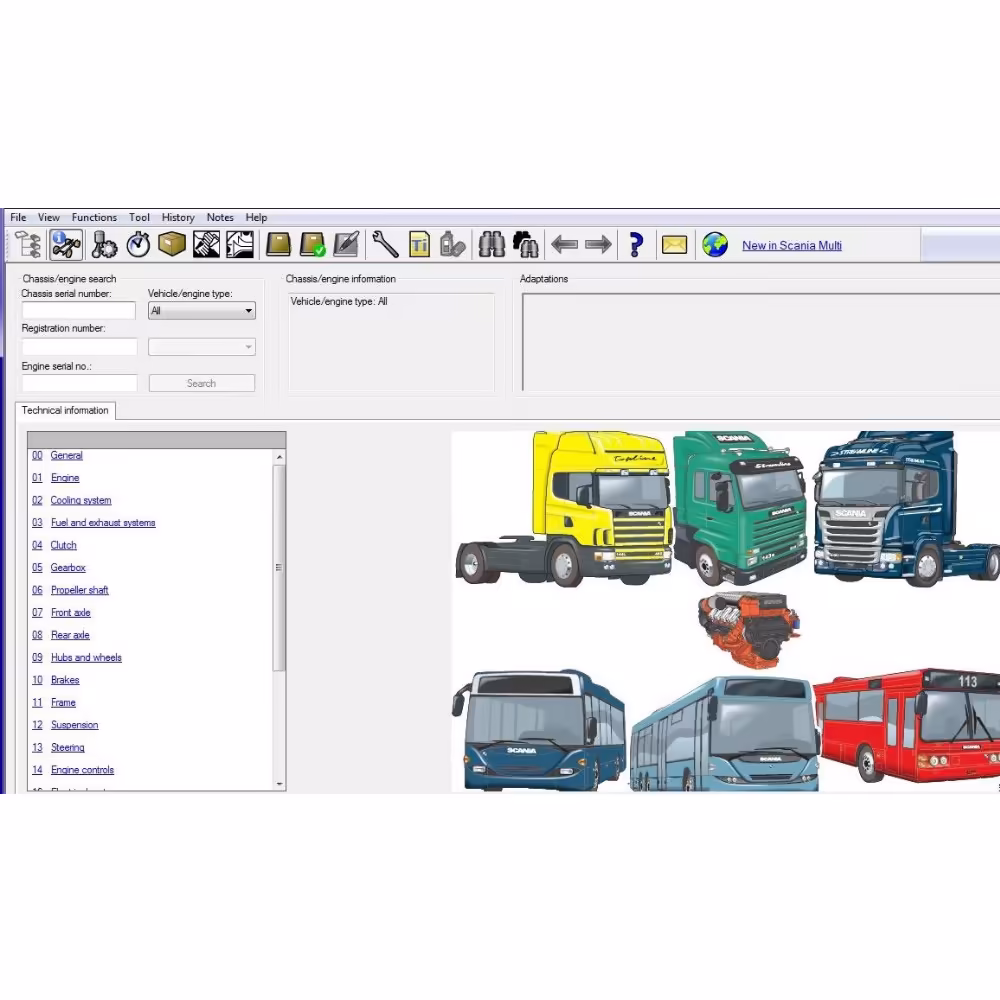This screenshot has height=1000, width=1000.
Task: Select the yellow Topline truck image
Action: (x=564, y=508)
